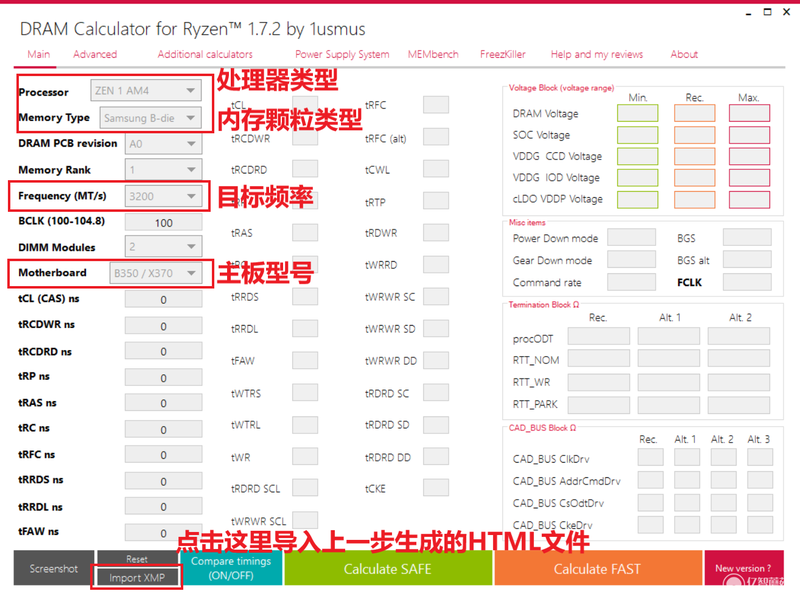Click the BCLK value field showing 100

tap(163, 222)
